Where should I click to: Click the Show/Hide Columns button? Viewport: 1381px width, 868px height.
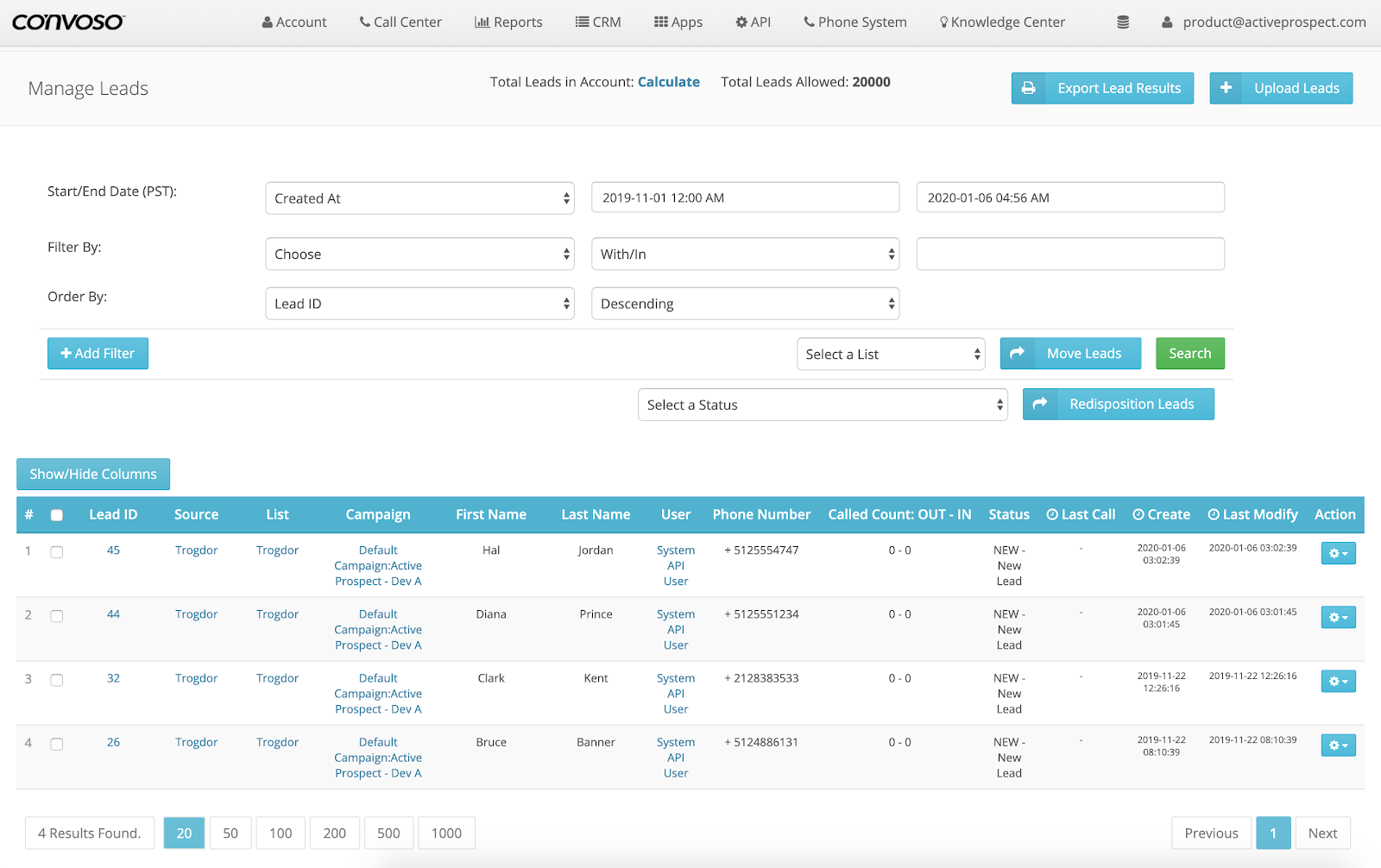point(93,474)
